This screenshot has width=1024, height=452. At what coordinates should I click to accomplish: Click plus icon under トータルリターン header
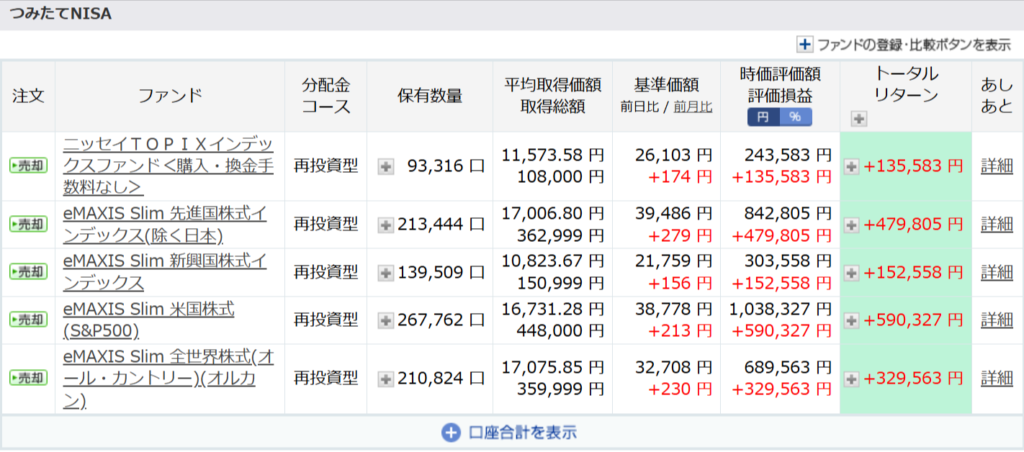pos(858,118)
